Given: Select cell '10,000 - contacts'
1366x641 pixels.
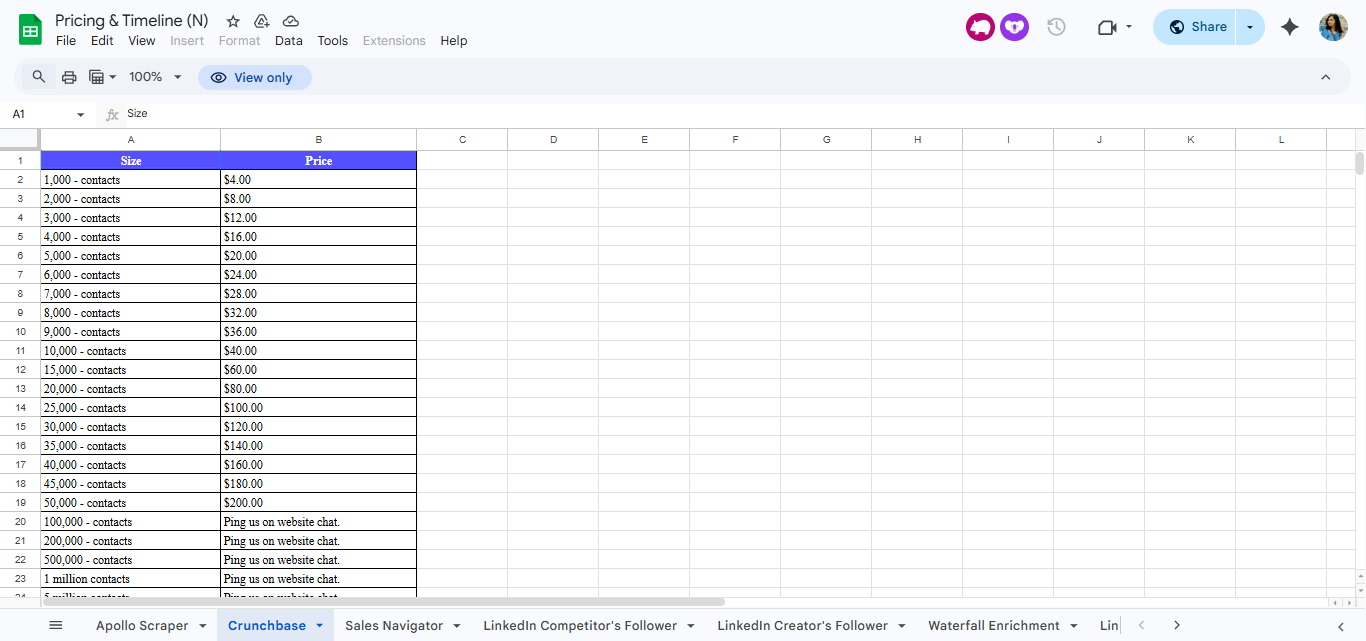Looking at the screenshot, I should click(x=131, y=351).
